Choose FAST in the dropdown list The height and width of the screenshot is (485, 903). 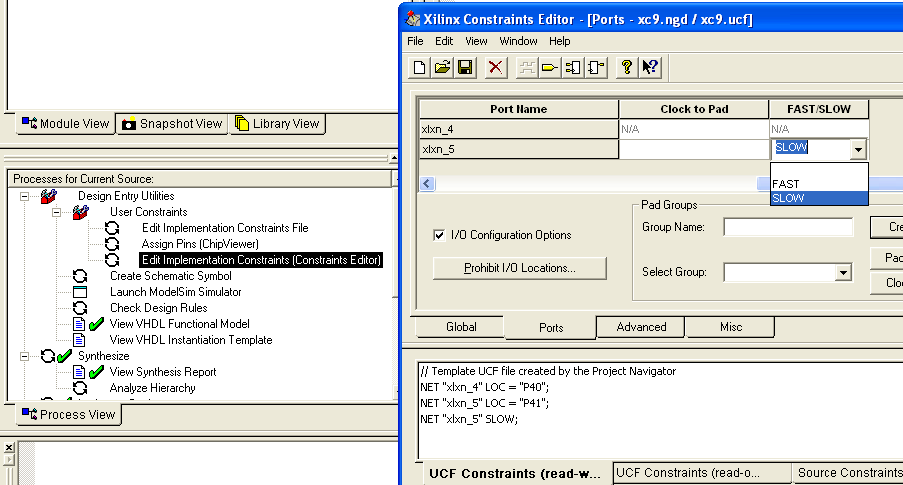point(819,184)
